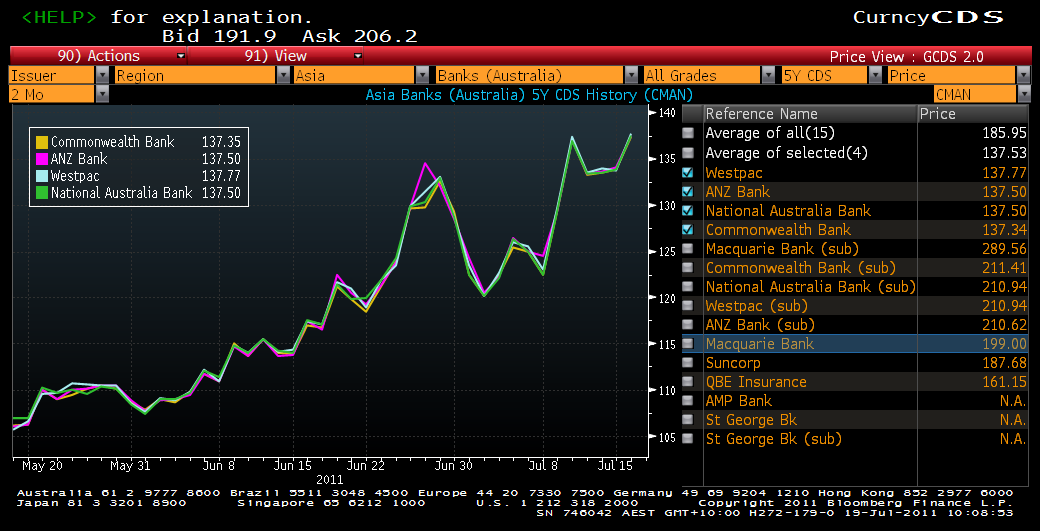Expand the Issuer dropdown
The height and width of the screenshot is (531, 1040).
click(x=102, y=75)
